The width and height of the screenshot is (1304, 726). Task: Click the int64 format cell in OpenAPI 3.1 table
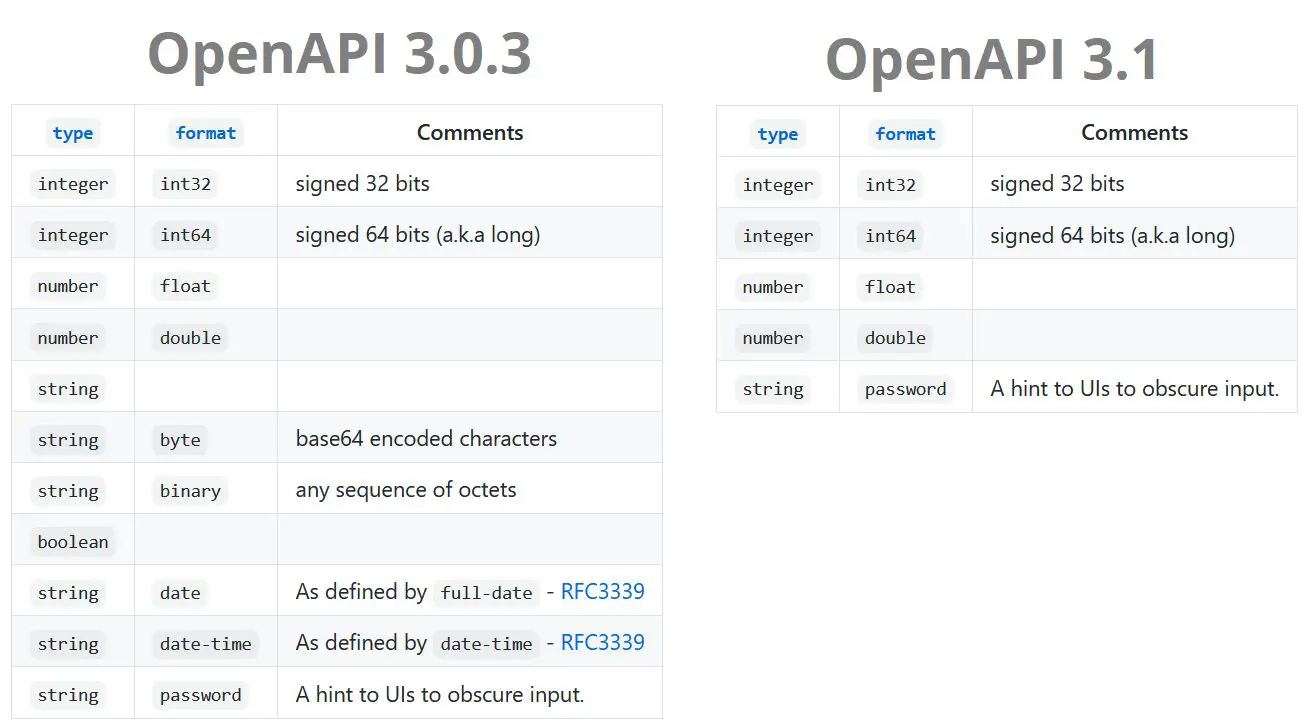(890, 236)
